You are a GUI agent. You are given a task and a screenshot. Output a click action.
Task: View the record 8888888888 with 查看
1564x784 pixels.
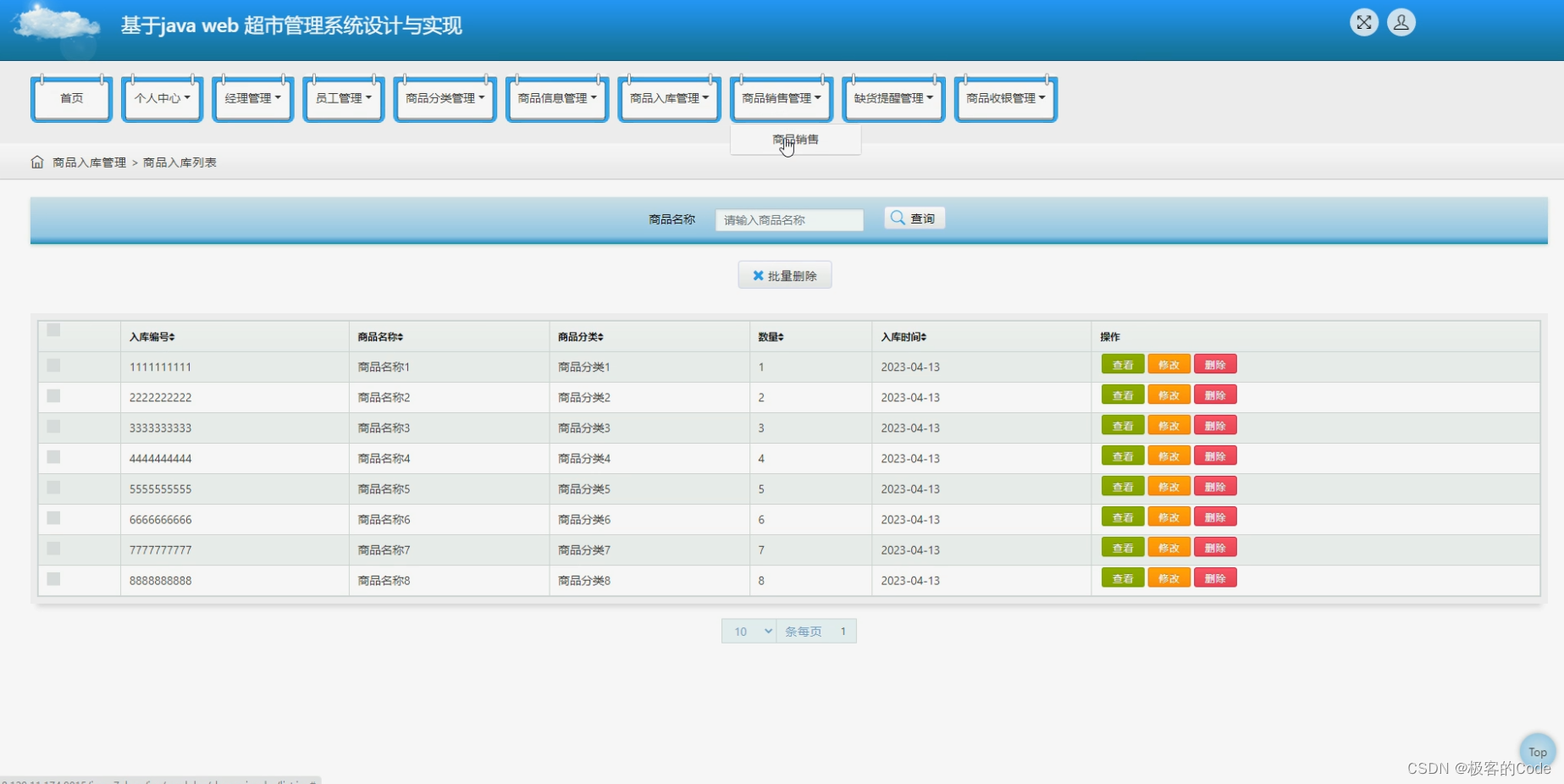[x=1123, y=578]
